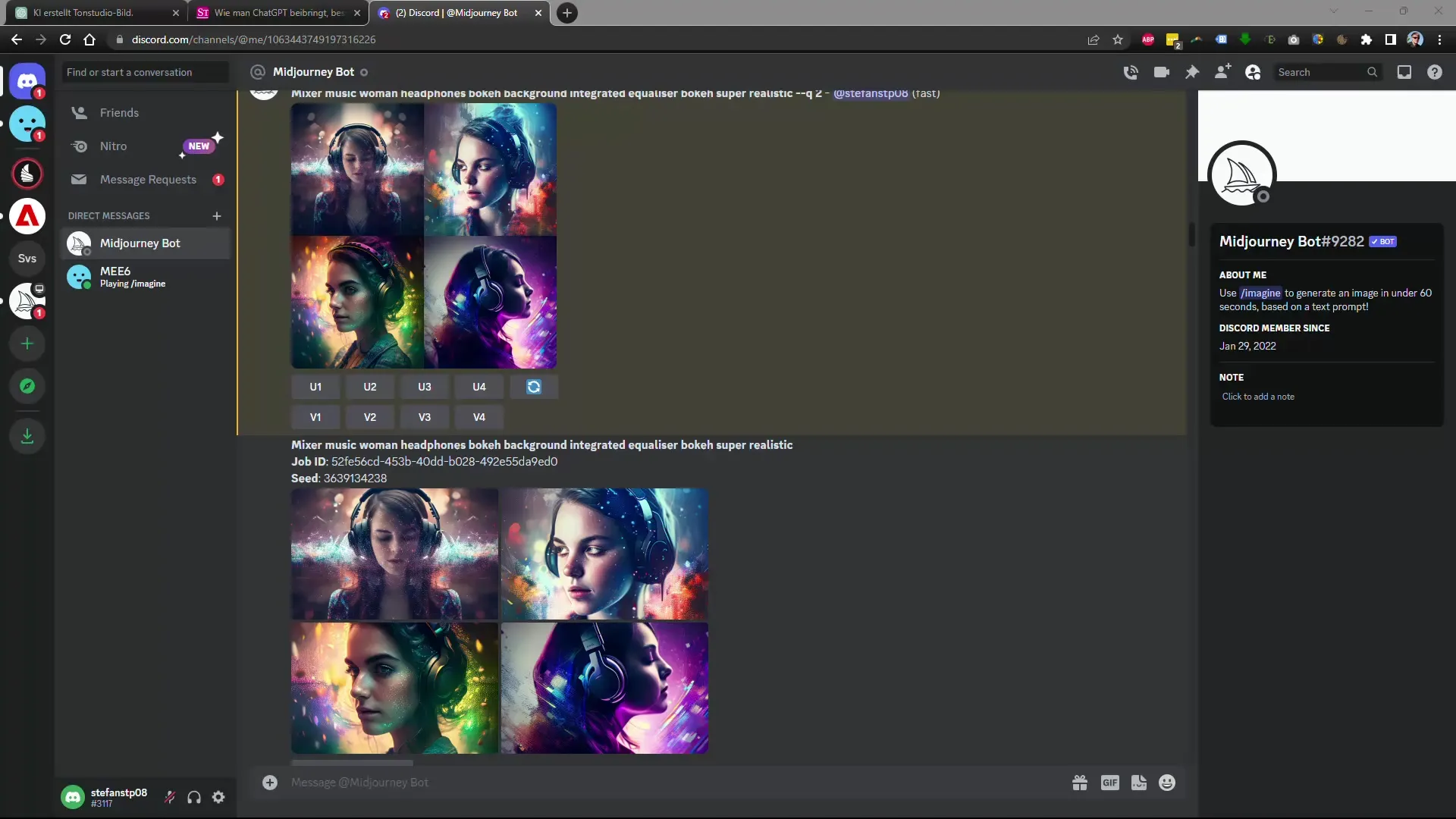Click the add attachment paperclip icon
The width and height of the screenshot is (1456, 819).
coord(270,782)
